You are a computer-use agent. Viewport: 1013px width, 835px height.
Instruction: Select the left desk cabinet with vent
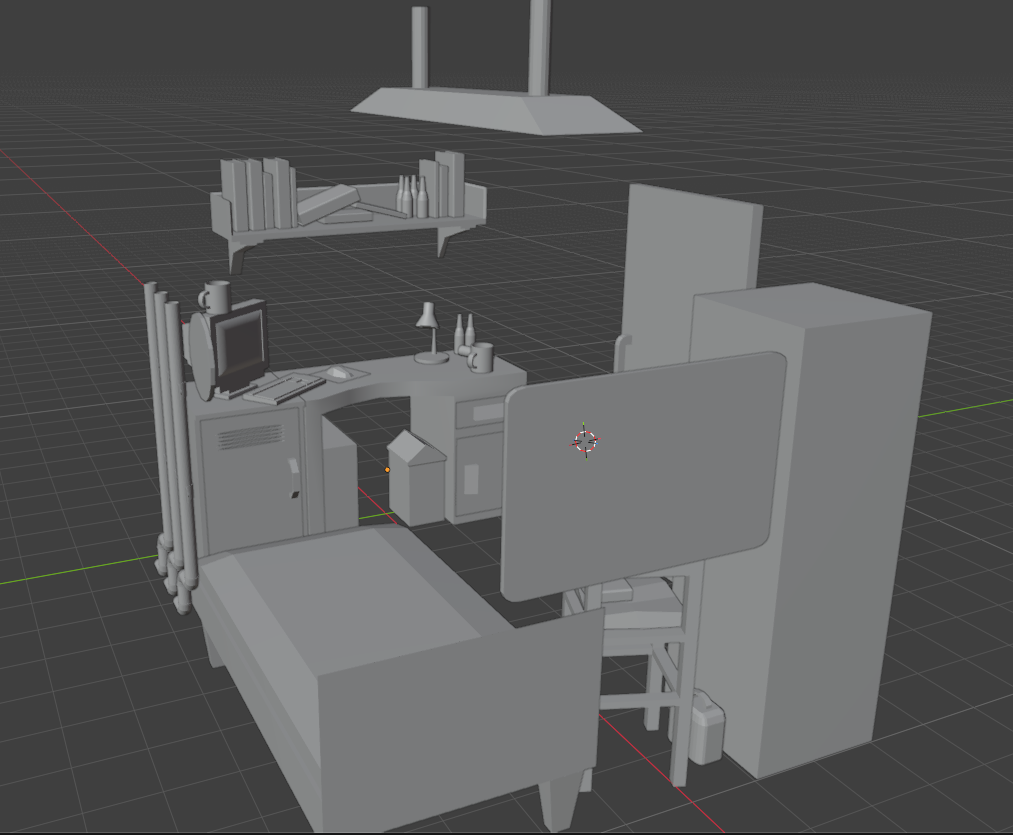(x=249, y=478)
